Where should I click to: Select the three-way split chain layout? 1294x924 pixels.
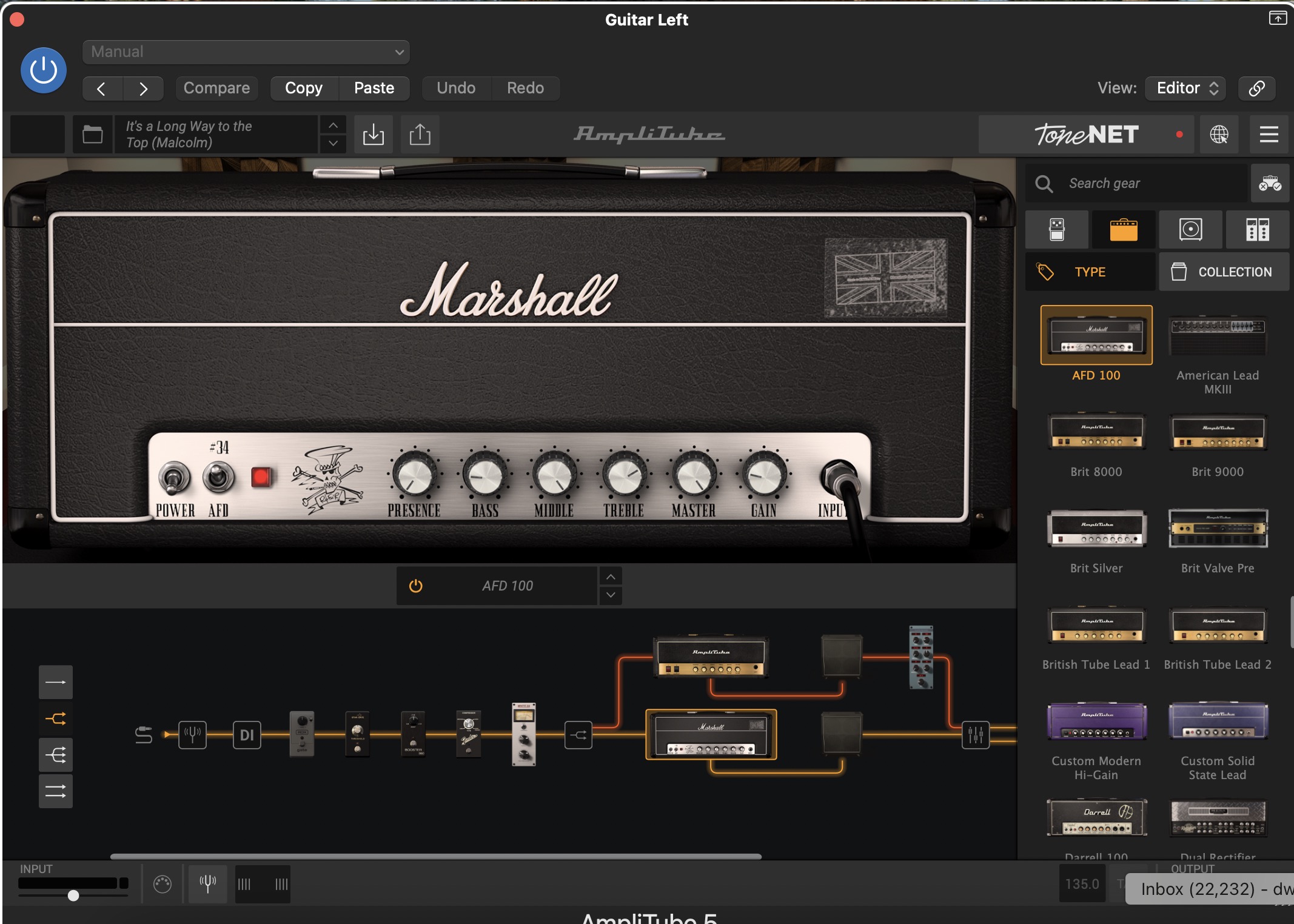tap(56, 755)
